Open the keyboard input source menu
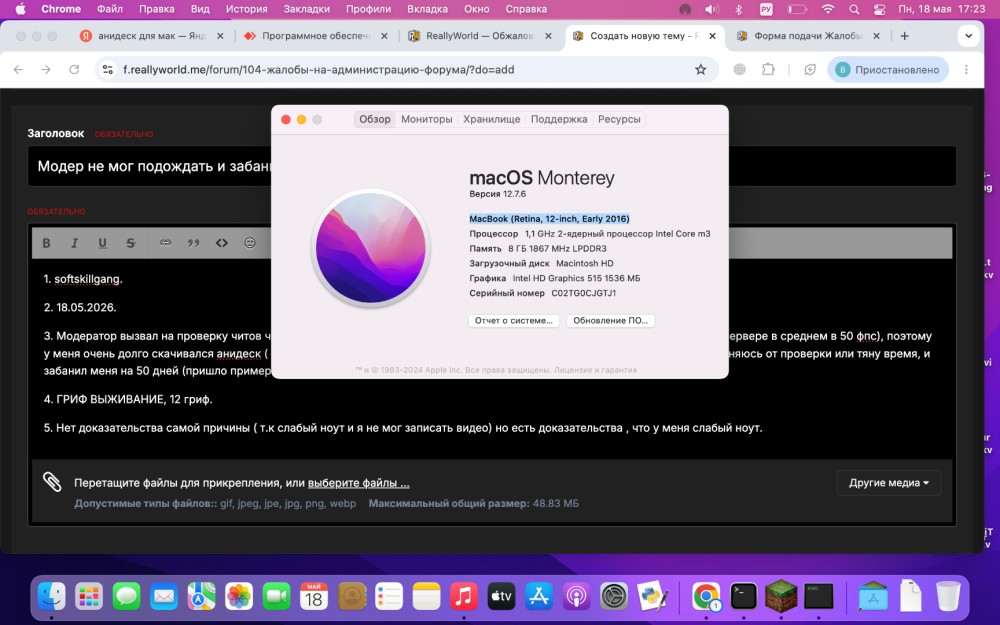Image resolution: width=1000 pixels, height=625 pixels. (766, 9)
